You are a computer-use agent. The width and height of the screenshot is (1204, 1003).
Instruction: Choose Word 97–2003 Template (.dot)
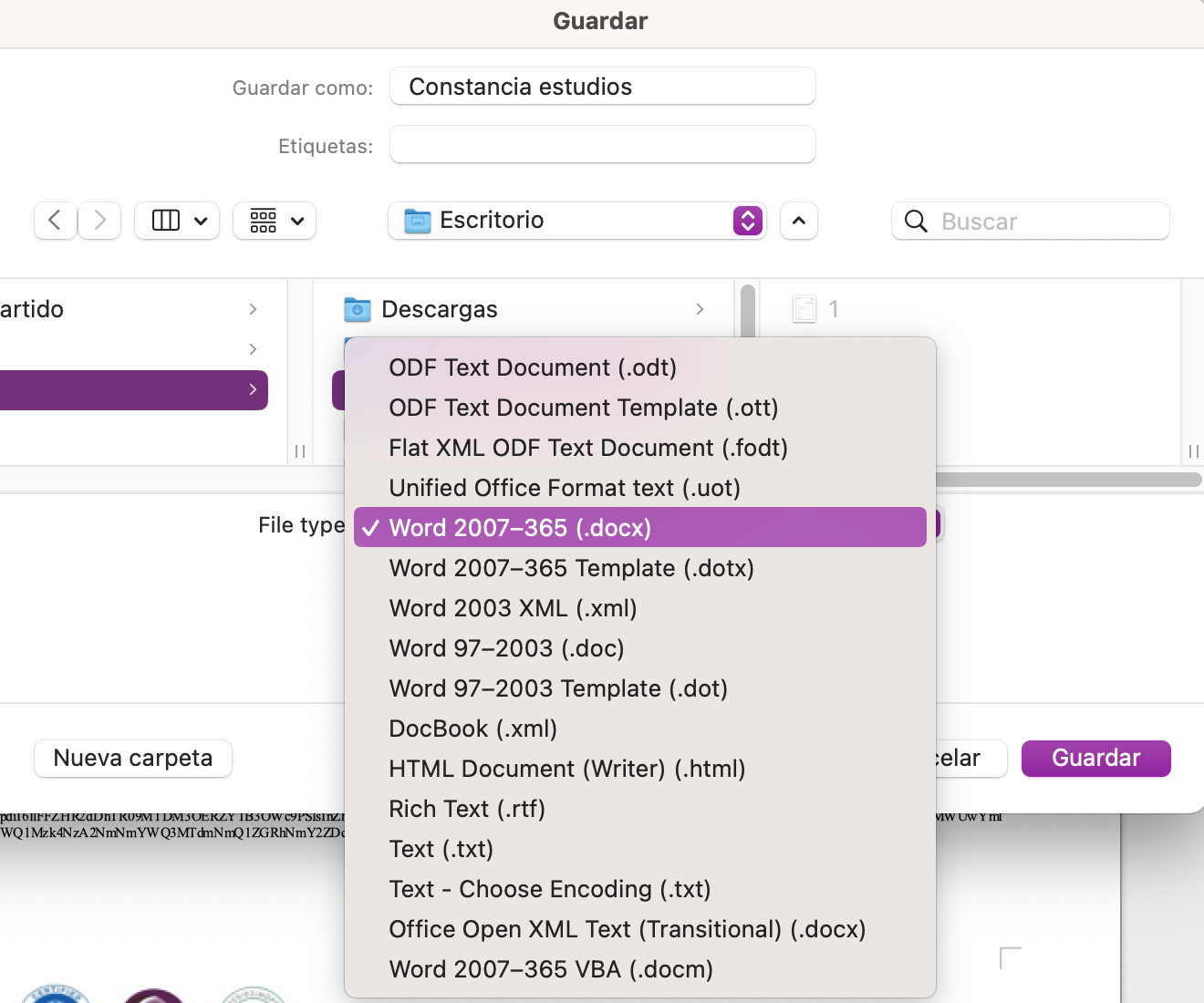tap(640, 688)
